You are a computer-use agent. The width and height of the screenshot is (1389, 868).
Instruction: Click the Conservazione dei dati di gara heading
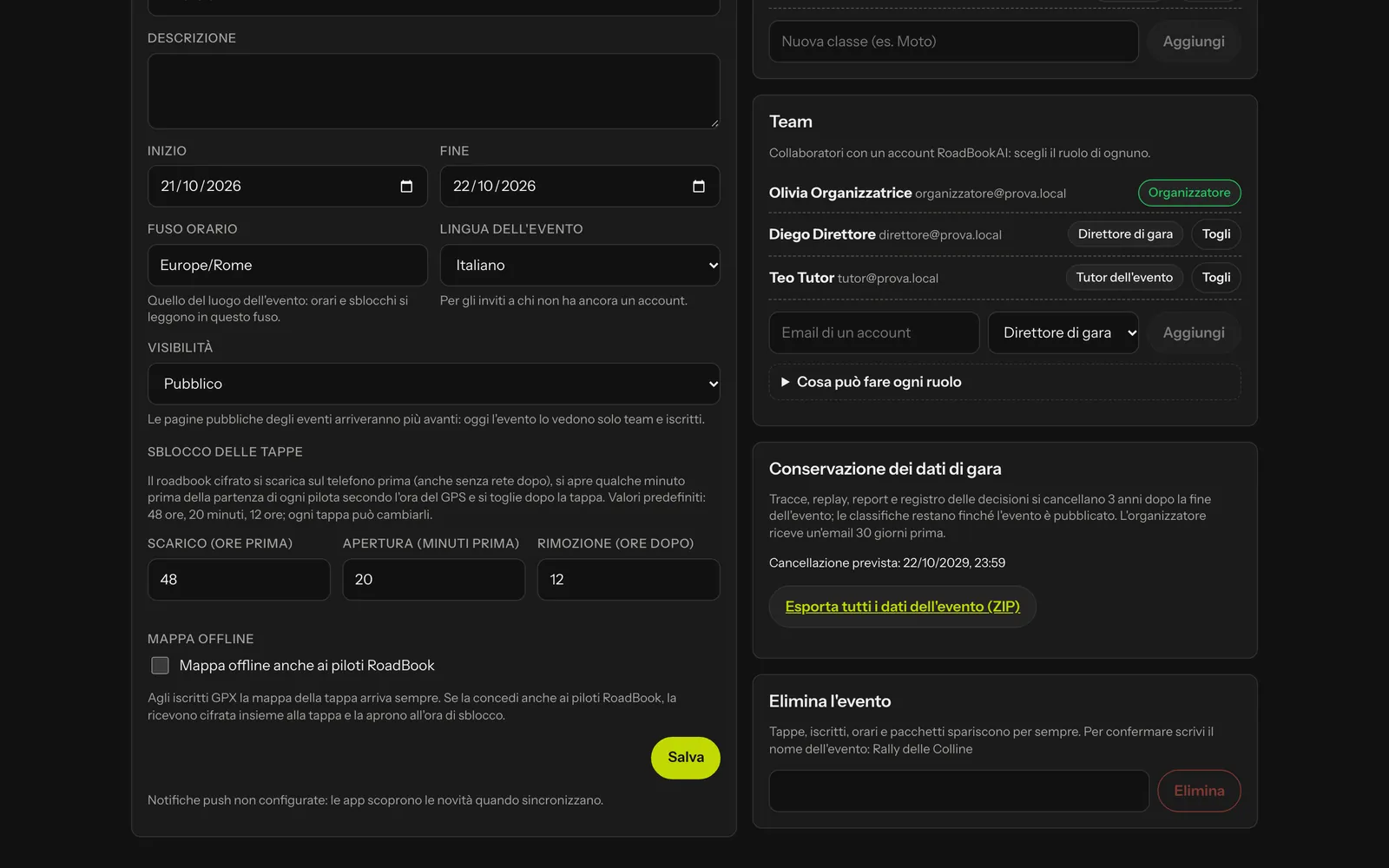click(885, 469)
